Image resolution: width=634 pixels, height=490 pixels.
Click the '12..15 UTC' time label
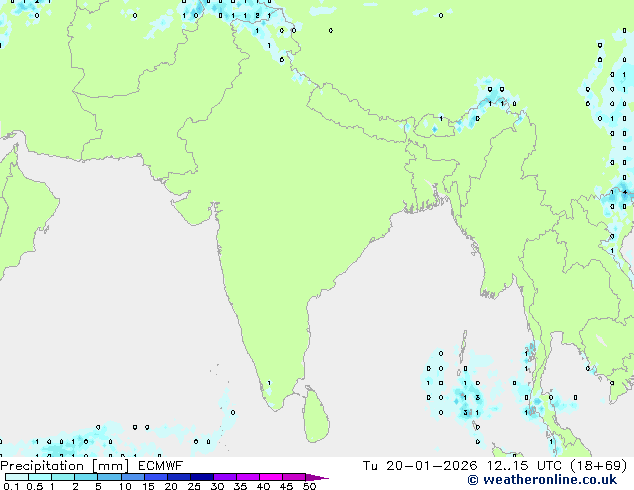(524, 466)
